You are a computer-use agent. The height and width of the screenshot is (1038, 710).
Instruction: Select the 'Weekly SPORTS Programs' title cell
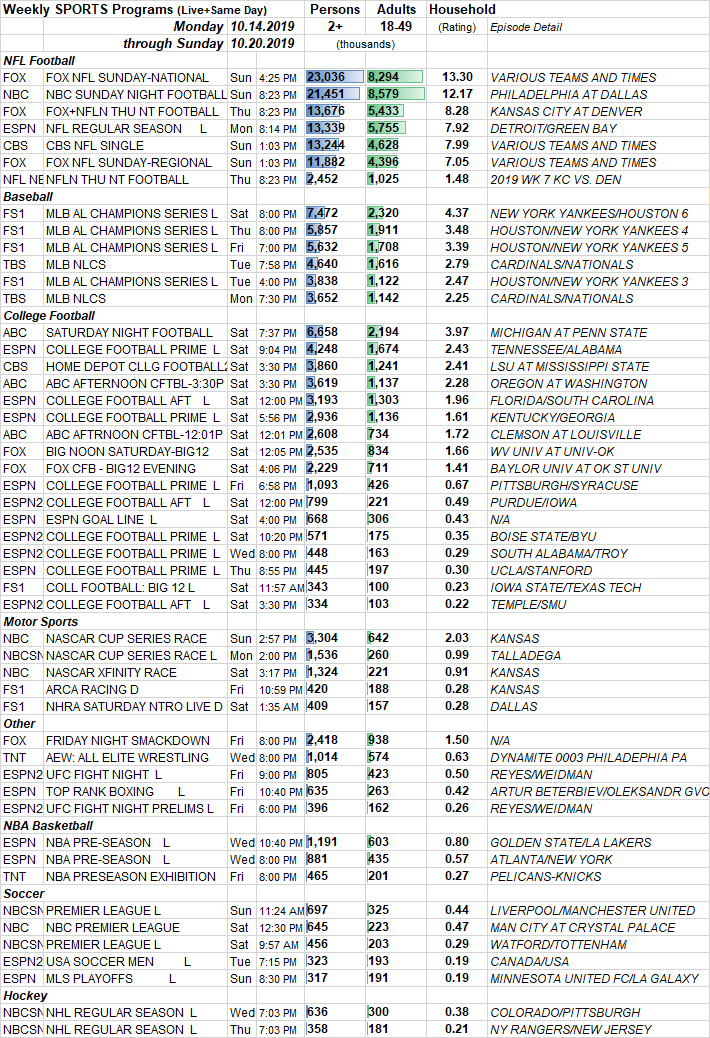pos(135,9)
